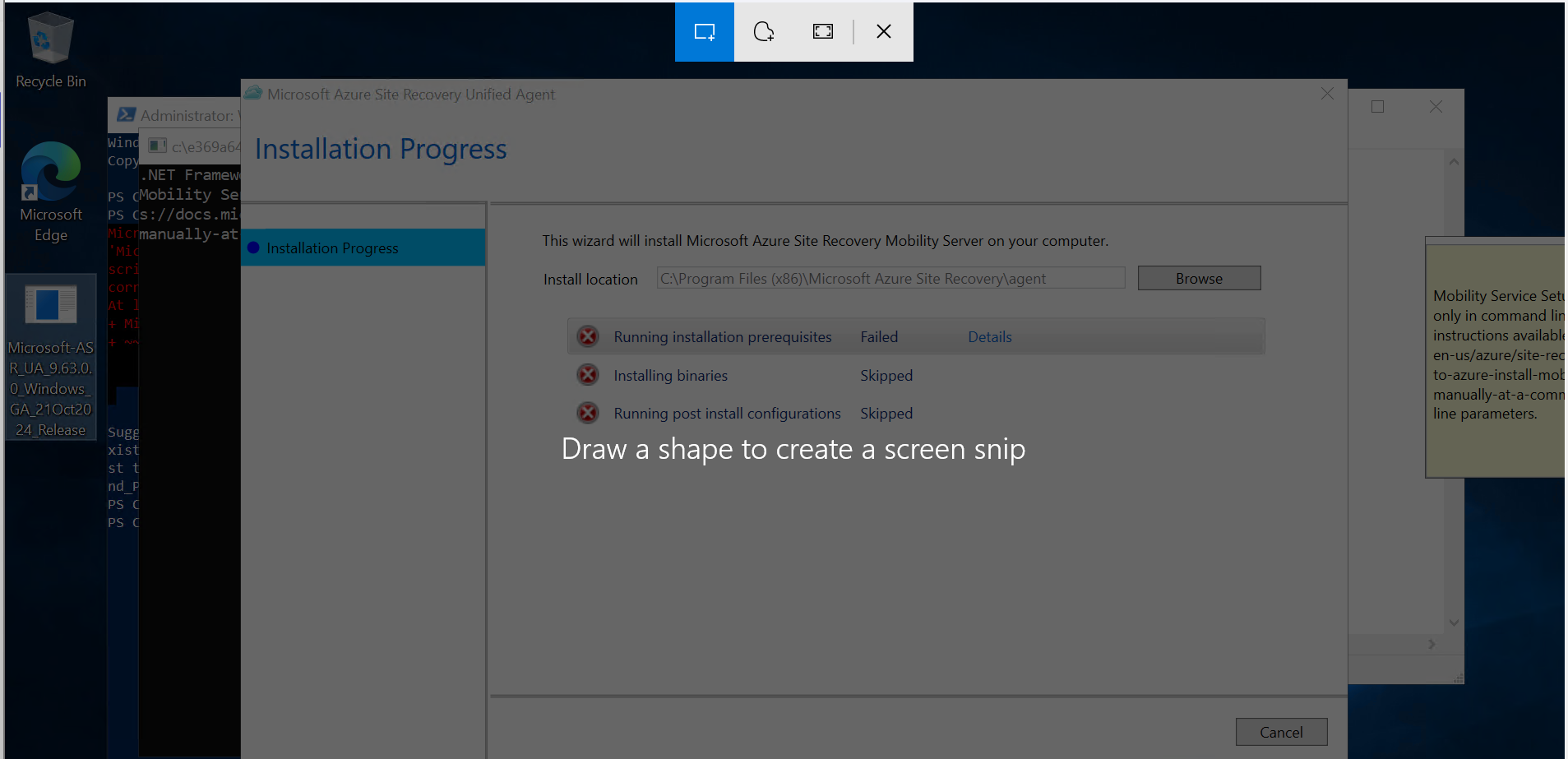Close the background window behind the installer
Screen dimensions: 1568x759
click(1436, 107)
